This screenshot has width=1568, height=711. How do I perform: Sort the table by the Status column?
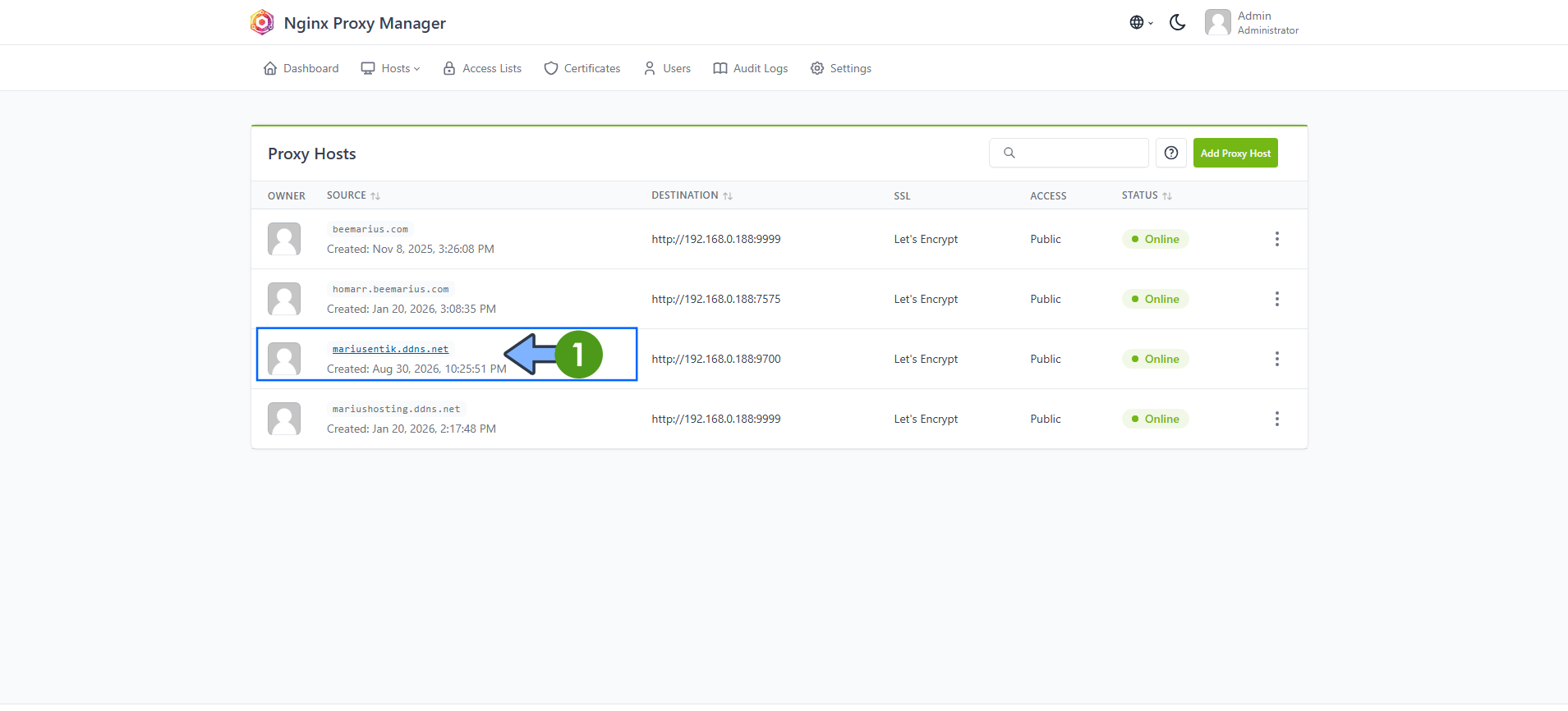pos(1147,195)
